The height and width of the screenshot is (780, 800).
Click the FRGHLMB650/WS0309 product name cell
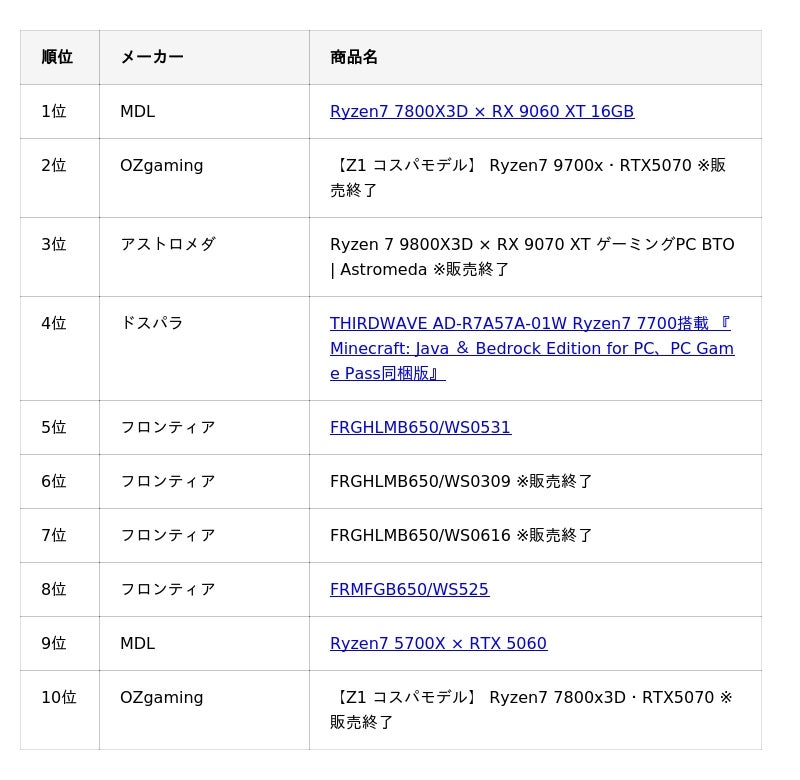[x=535, y=481]
